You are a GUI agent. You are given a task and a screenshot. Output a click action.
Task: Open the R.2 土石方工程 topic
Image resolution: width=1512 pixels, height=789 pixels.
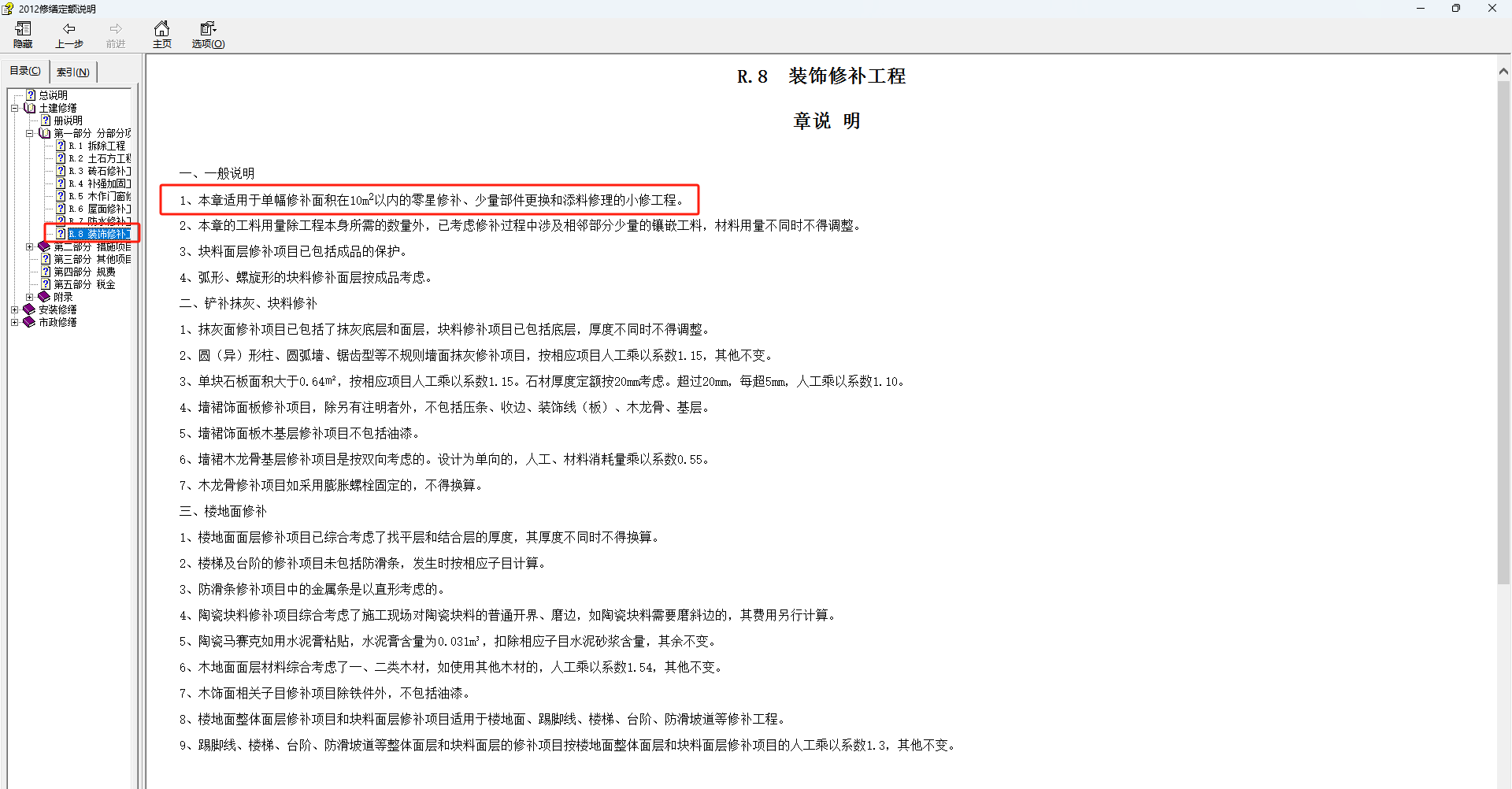(100, 158)
